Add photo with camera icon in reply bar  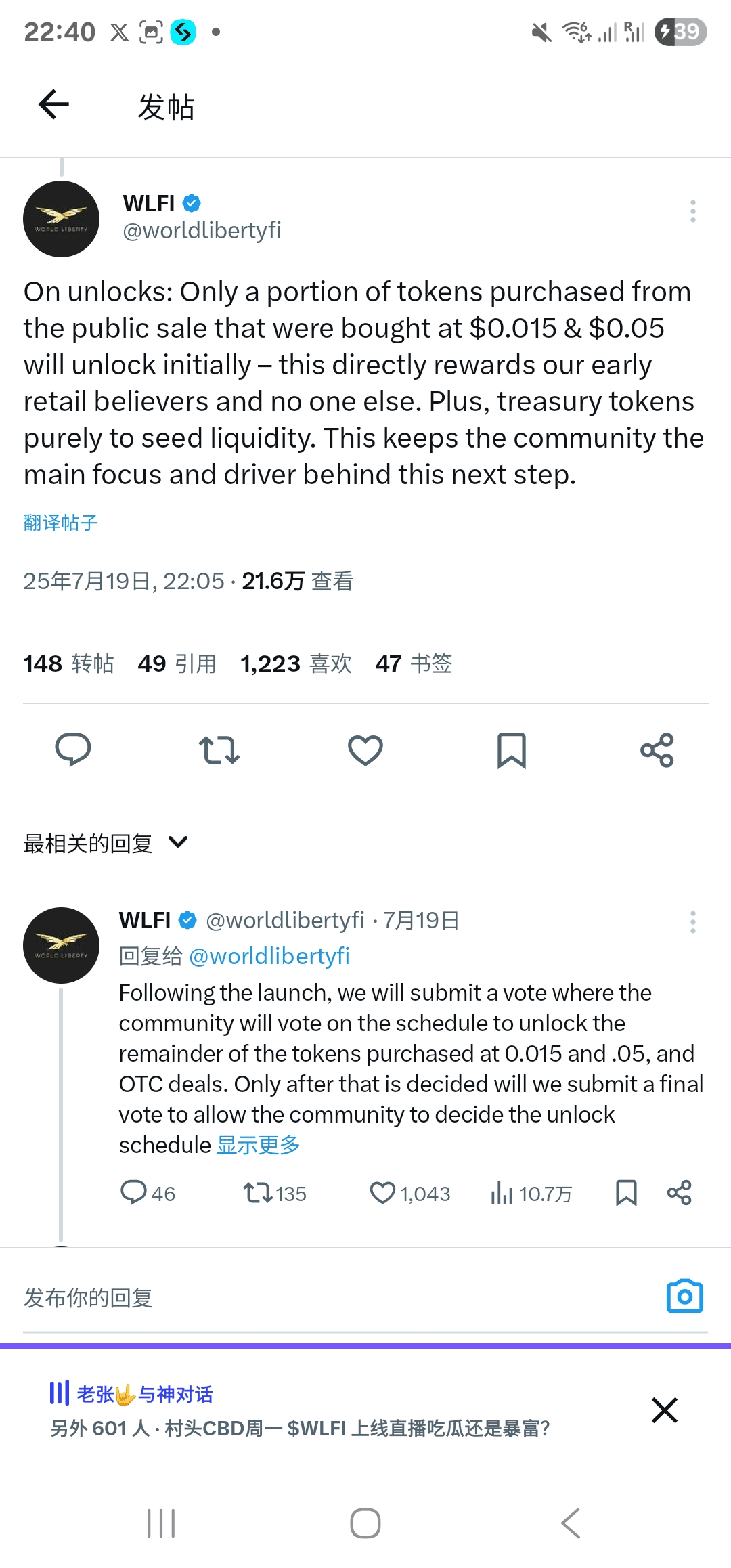point(685,1297)
